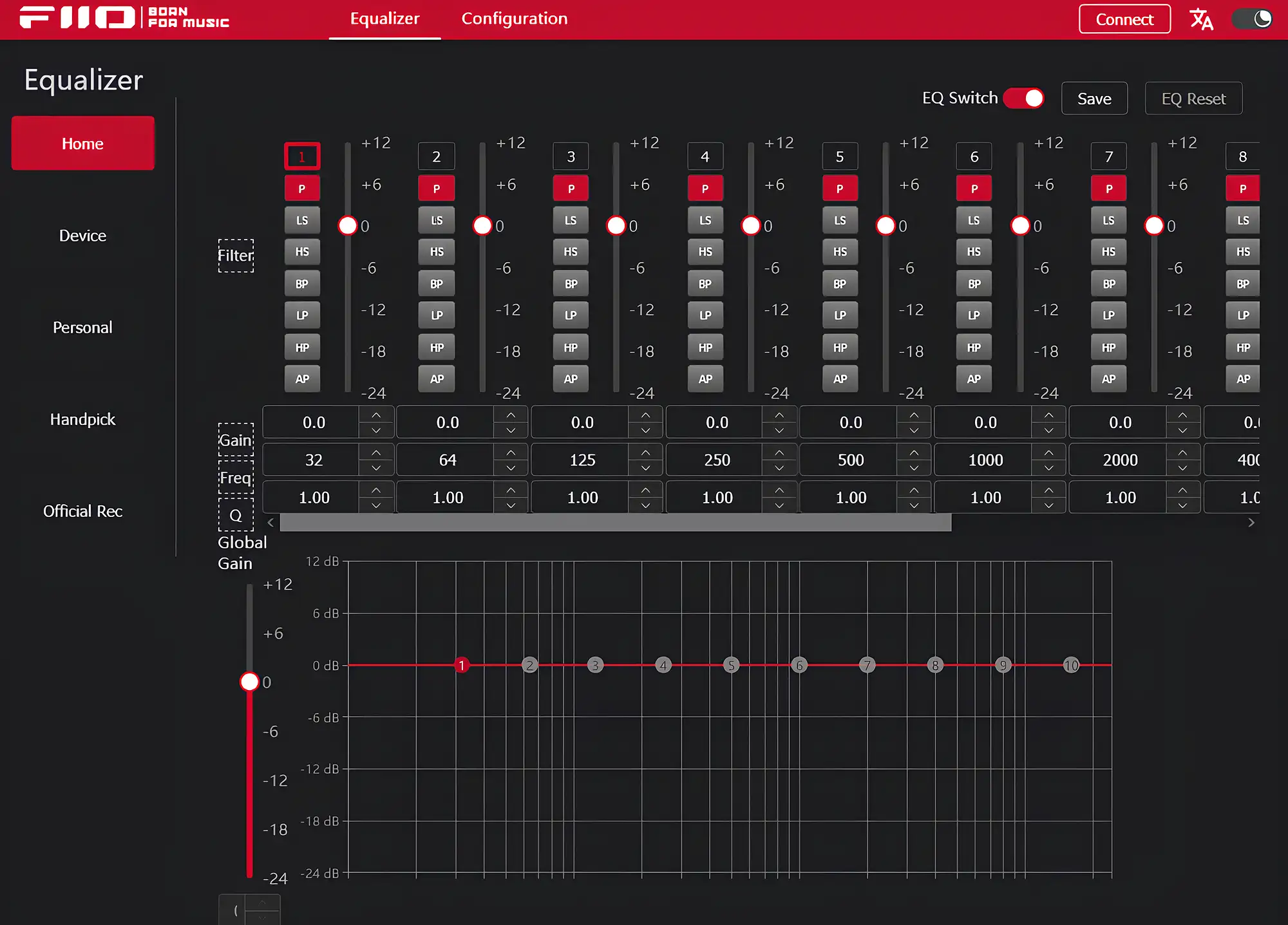Save the equalizer settings
This screenshot has width=1288, height=925.
click(x=1094, y=98)
